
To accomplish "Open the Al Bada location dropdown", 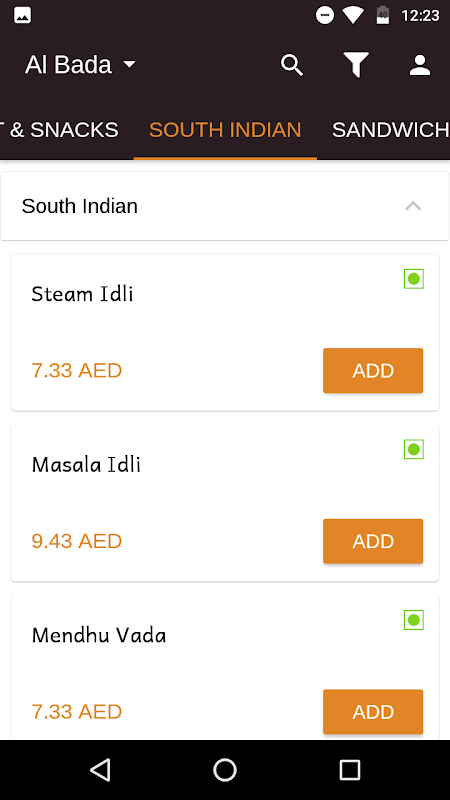I will tap(81, 65).
